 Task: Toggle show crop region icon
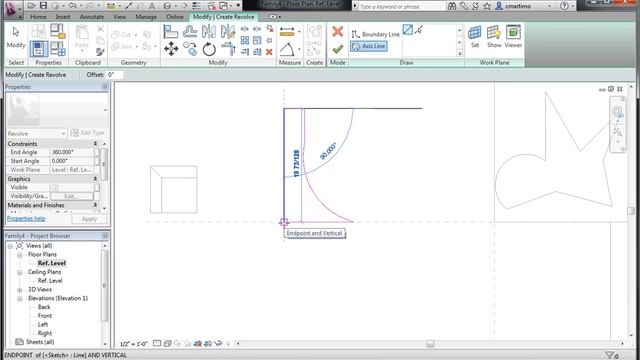coord(208,344)
